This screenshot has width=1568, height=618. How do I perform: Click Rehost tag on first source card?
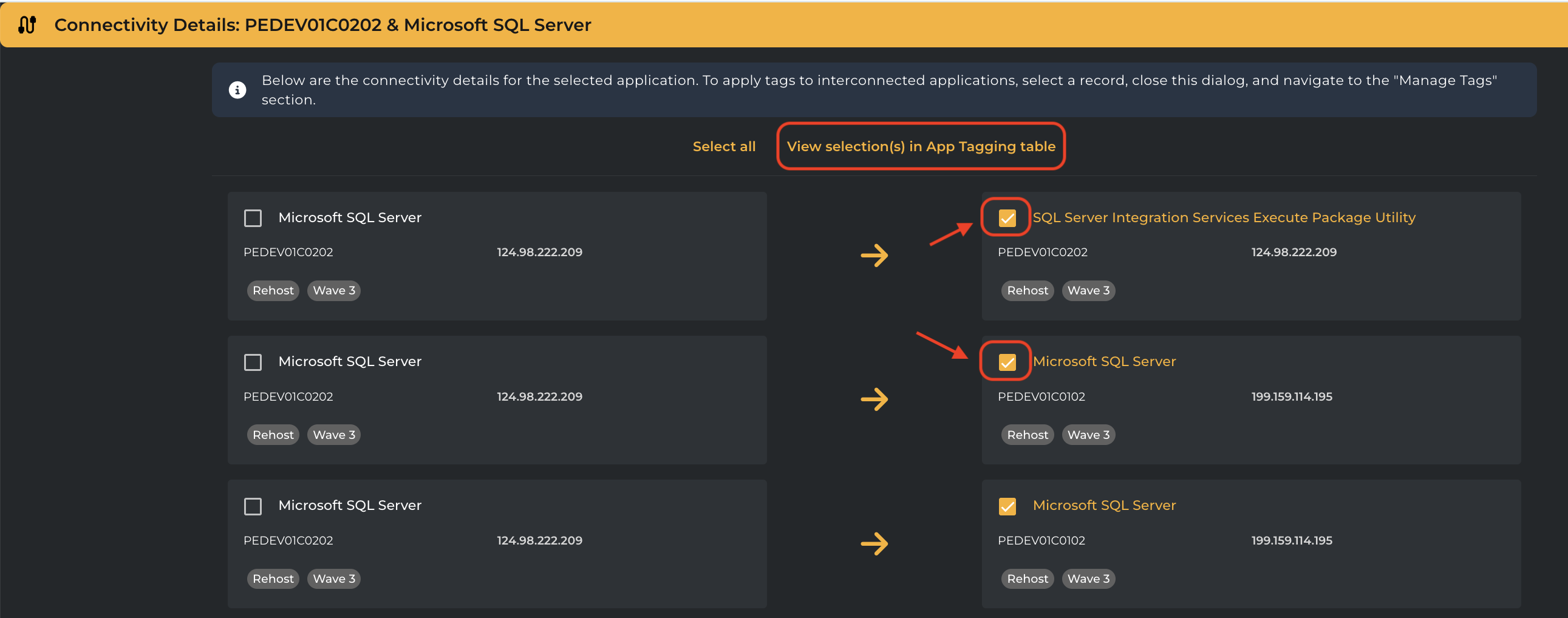[273, 291]
